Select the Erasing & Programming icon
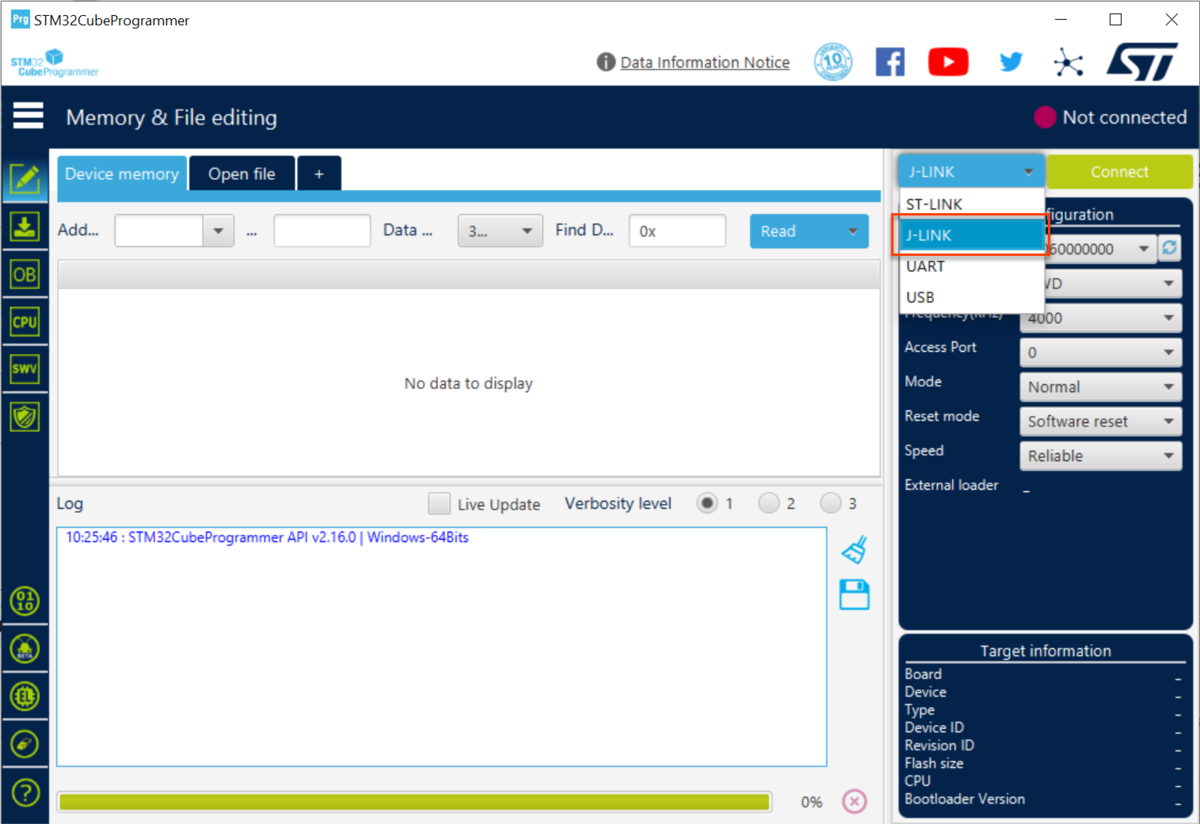The height and width of the screenshot is (824, 1200). (x=25, y=228)
